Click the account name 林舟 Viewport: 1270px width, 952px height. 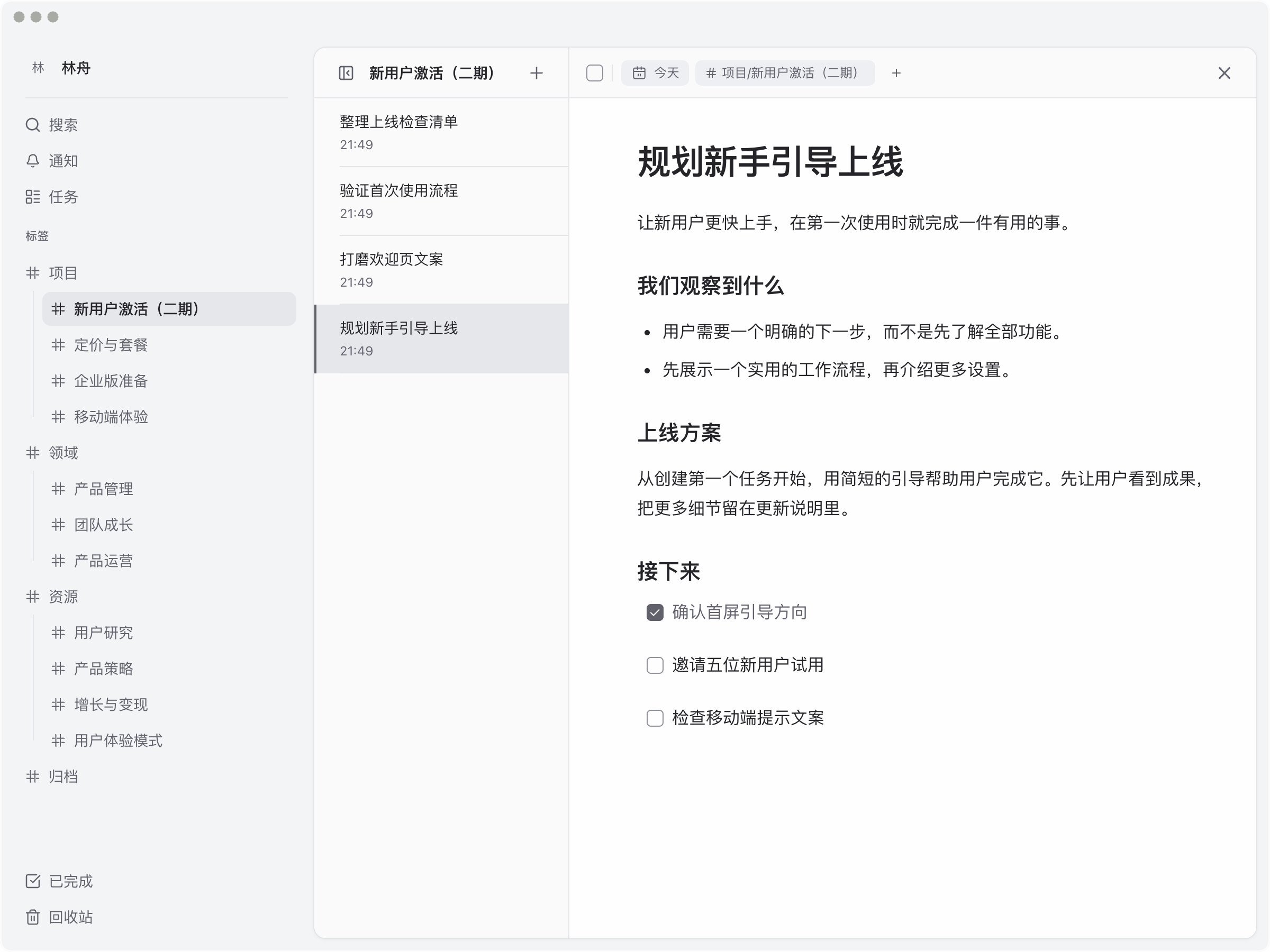(76, 68)
